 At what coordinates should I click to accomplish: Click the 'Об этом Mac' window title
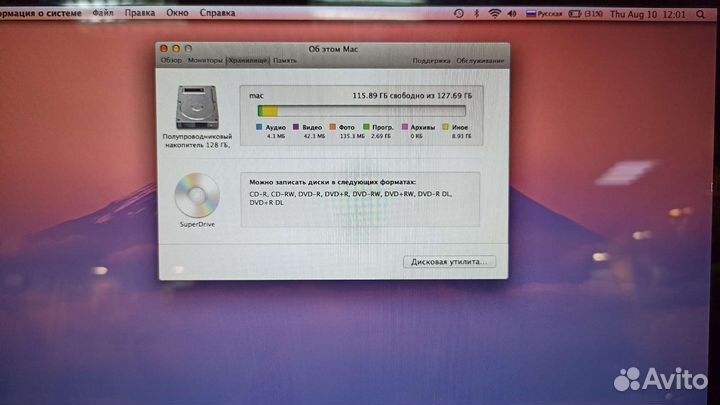[333, 49]
